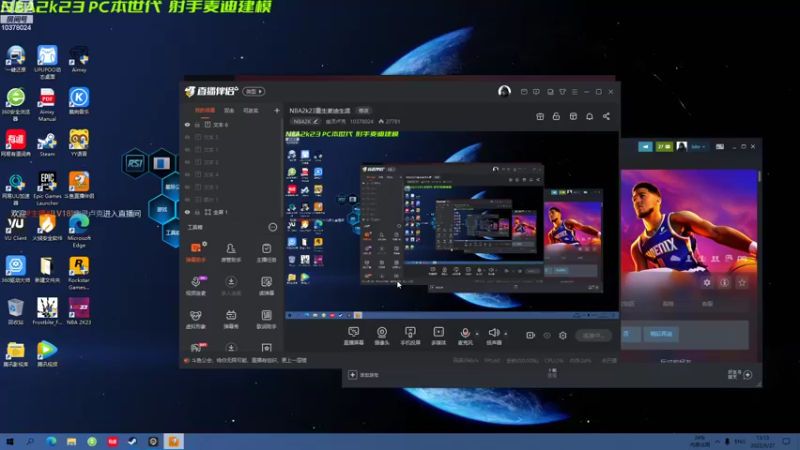Click the Steam icon in the taskbar
This screenshot has width=800, height=450.
[x=133, y=441]
